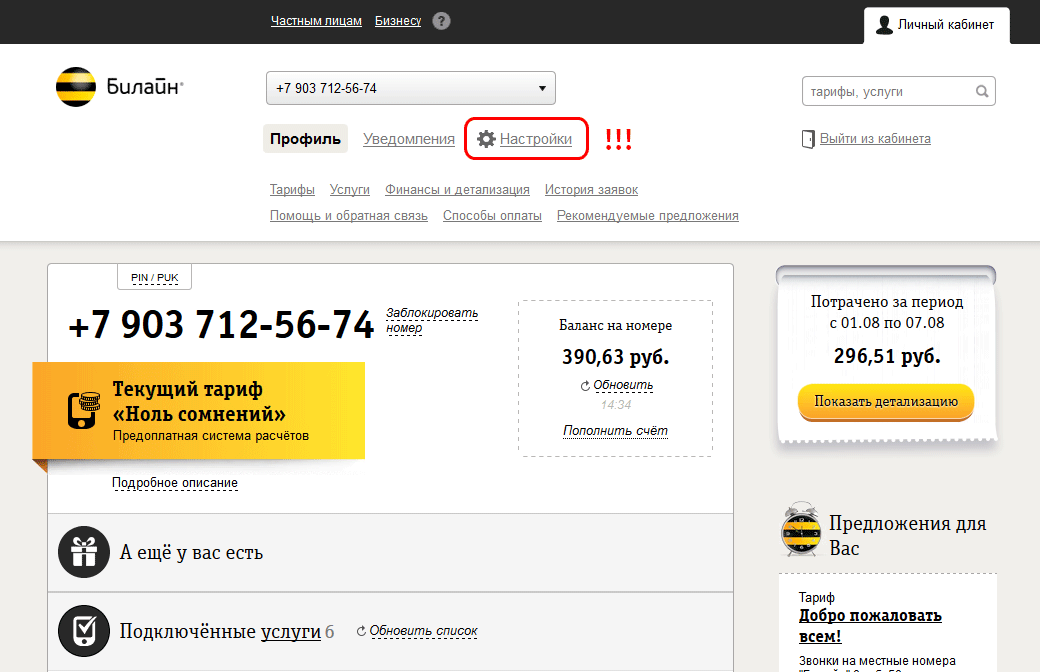Image resolution: width=1040 pixels, height=672 pixels.
Task: Click the Beeline striped ball logo
Action: [x=76, y=87]
